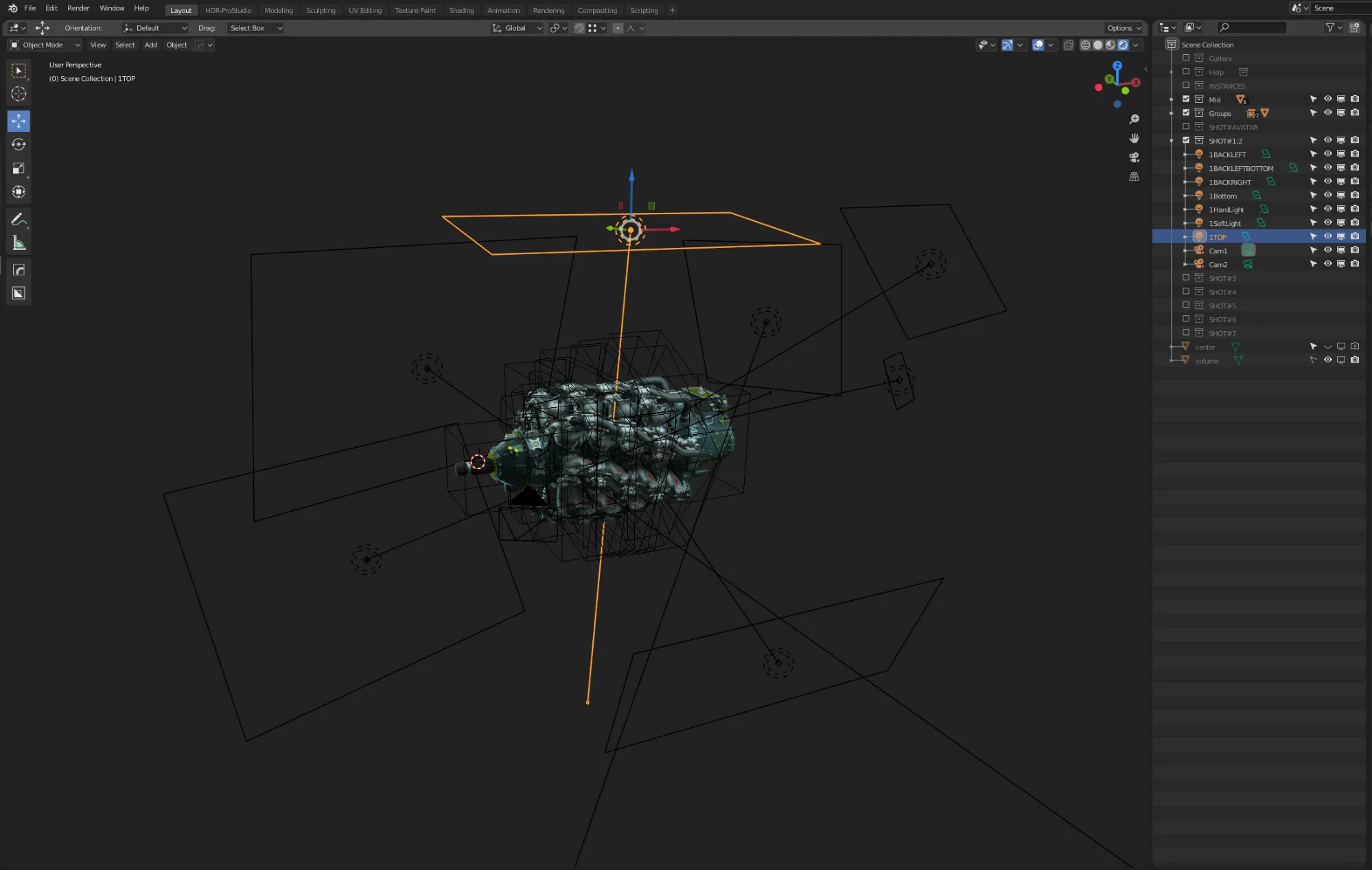
Task: Open the viewport View menu
Action: [98, 45]
